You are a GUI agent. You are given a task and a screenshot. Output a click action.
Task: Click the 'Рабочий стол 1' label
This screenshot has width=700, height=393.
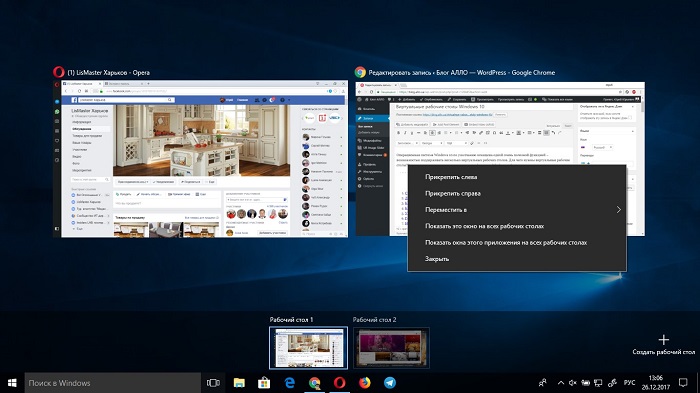(x=291, y=320)
